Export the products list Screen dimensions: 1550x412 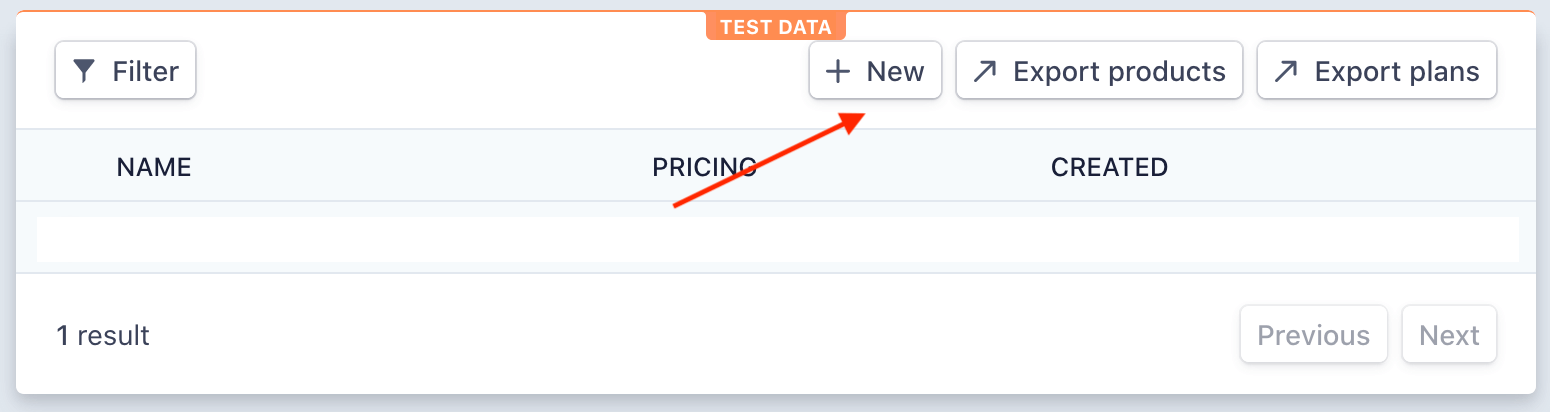[1099, 71]
